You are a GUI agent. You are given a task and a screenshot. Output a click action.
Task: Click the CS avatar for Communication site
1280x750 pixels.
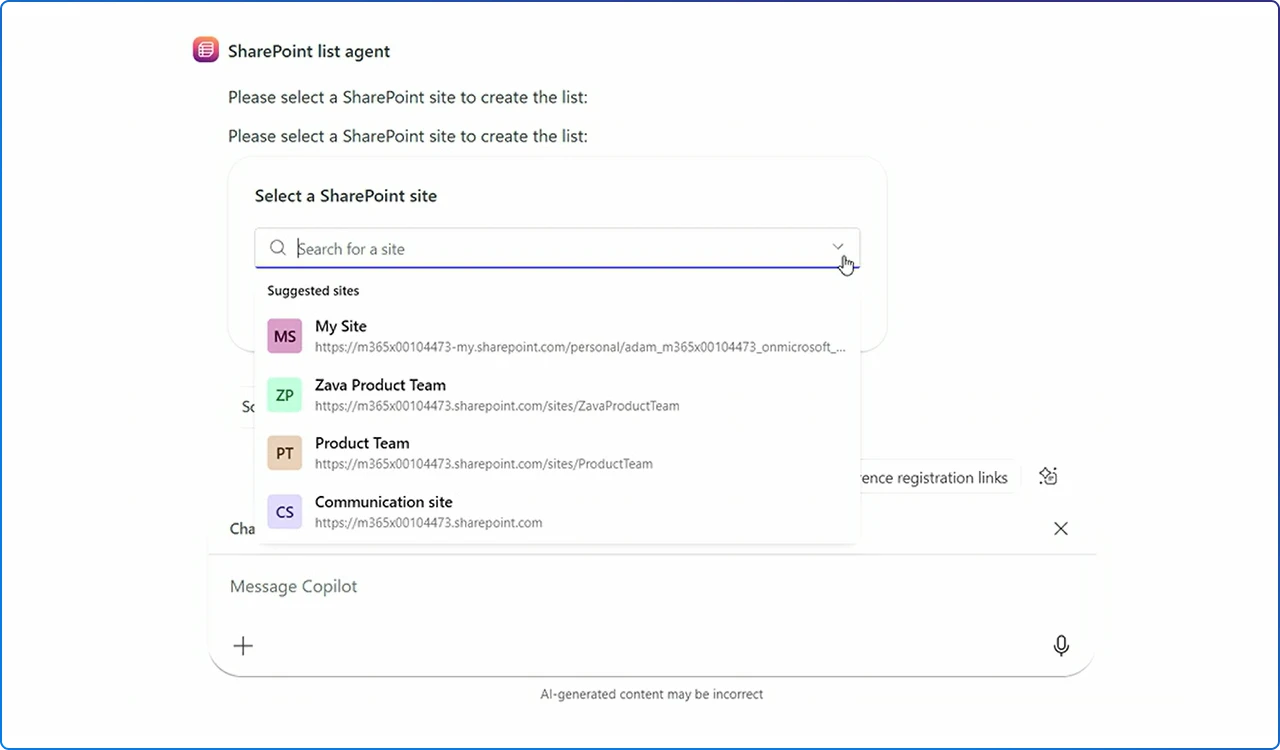tap(284, 512)
